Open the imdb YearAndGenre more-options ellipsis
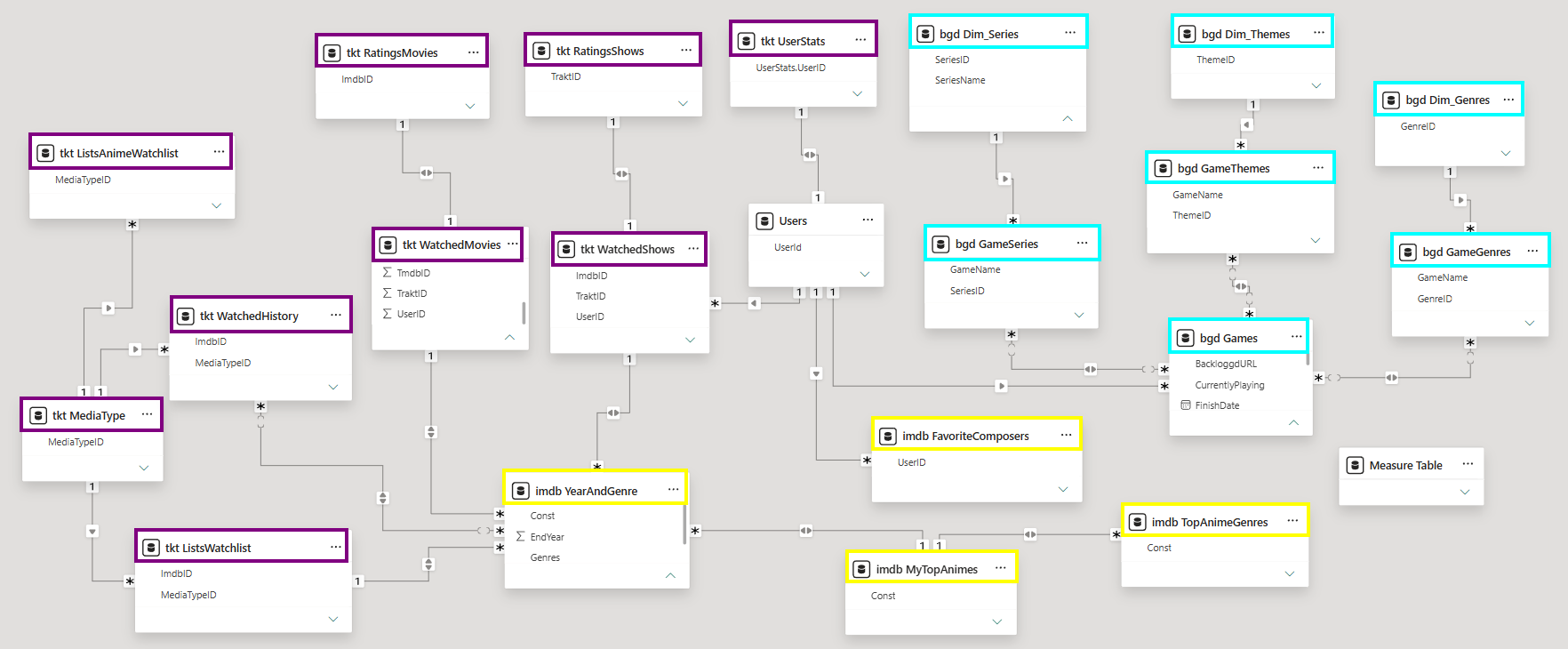The image size is (1568, 649). tap(674, 490)
